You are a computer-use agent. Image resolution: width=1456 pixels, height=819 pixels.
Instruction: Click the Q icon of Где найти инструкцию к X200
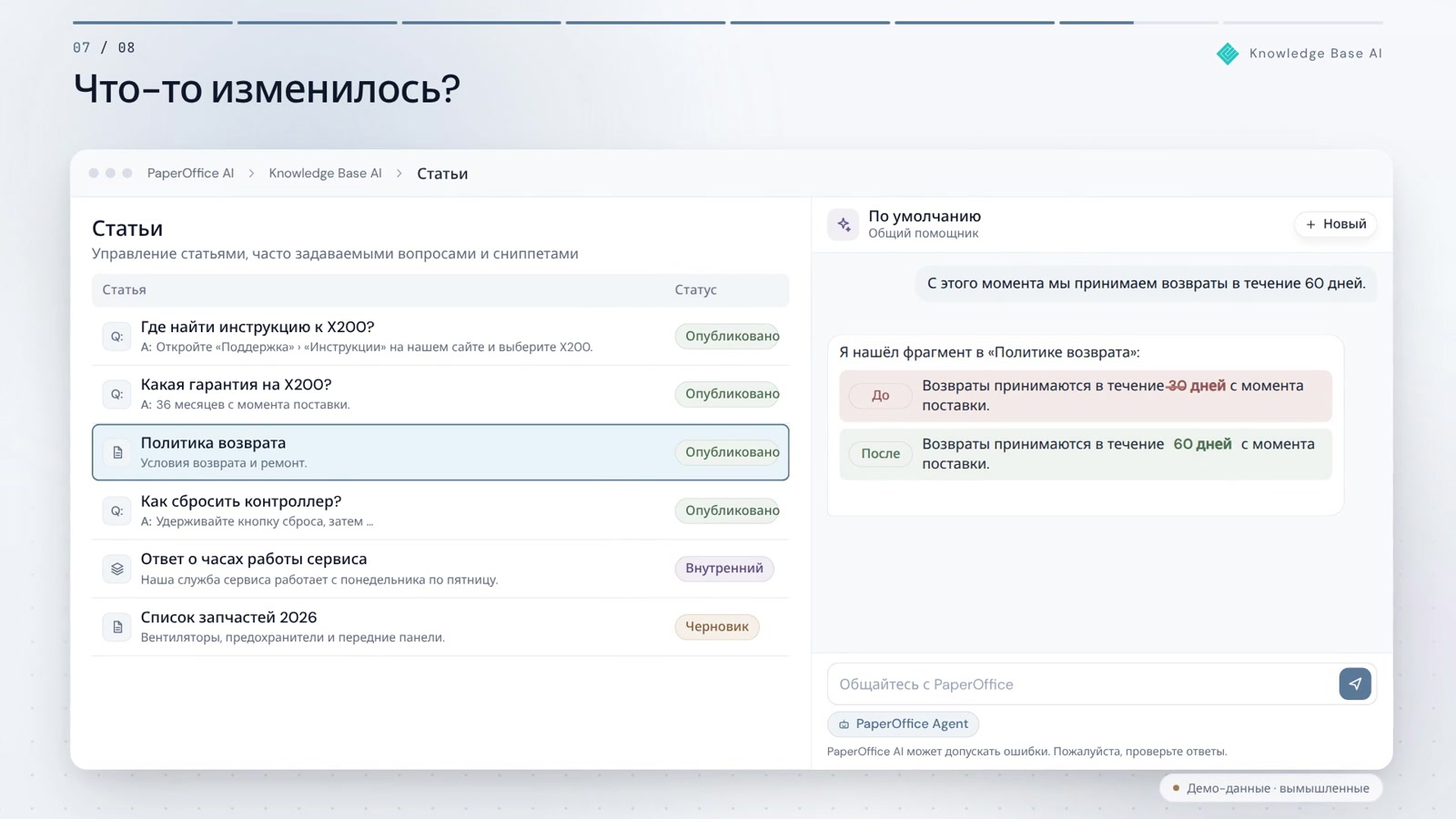[x=116, y=337]
